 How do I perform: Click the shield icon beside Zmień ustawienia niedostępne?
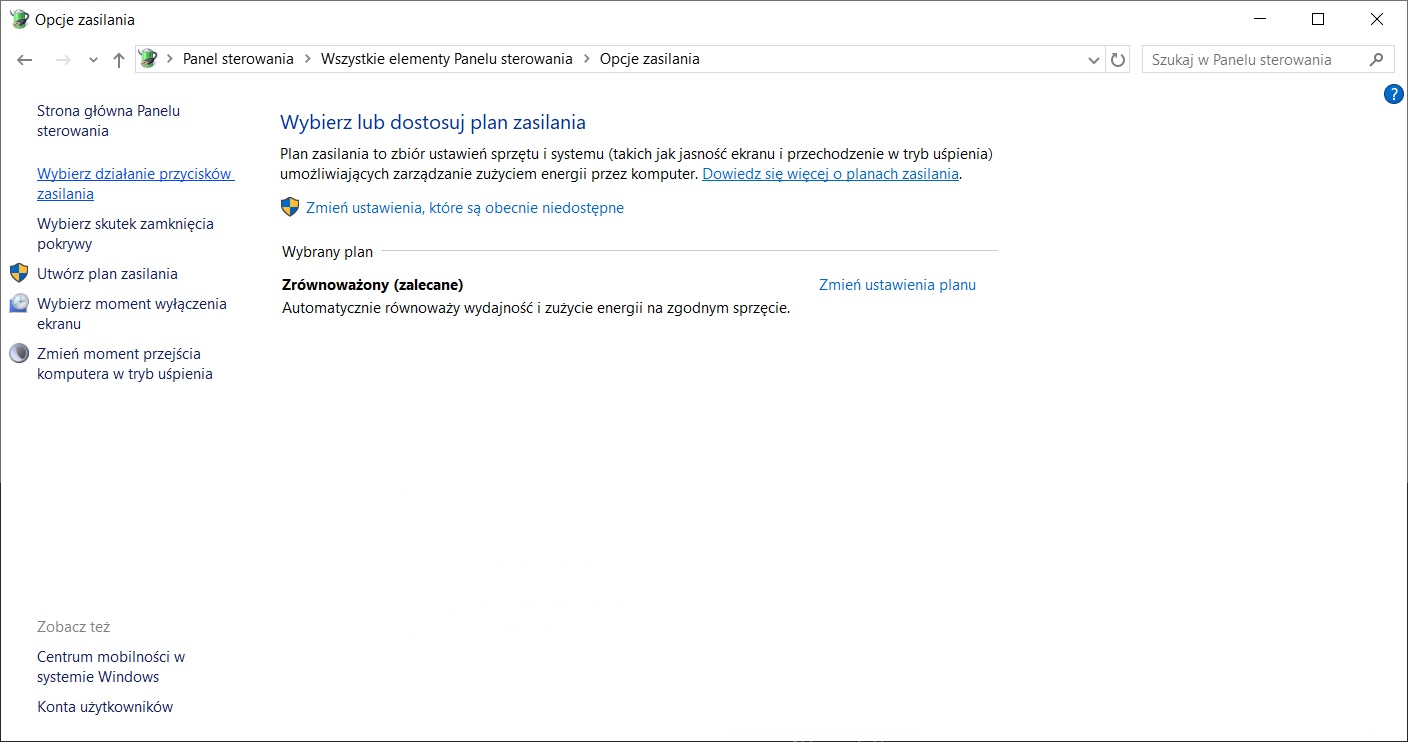290,207
